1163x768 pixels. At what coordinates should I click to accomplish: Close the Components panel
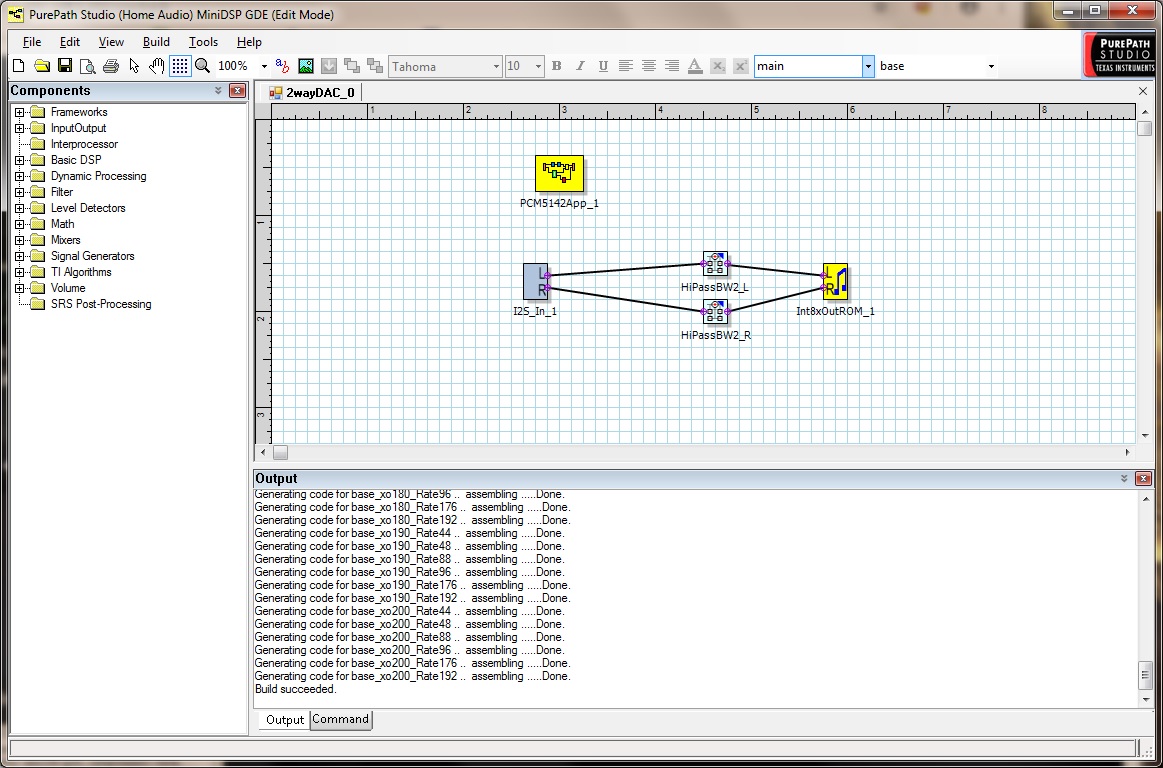(237, 91)
